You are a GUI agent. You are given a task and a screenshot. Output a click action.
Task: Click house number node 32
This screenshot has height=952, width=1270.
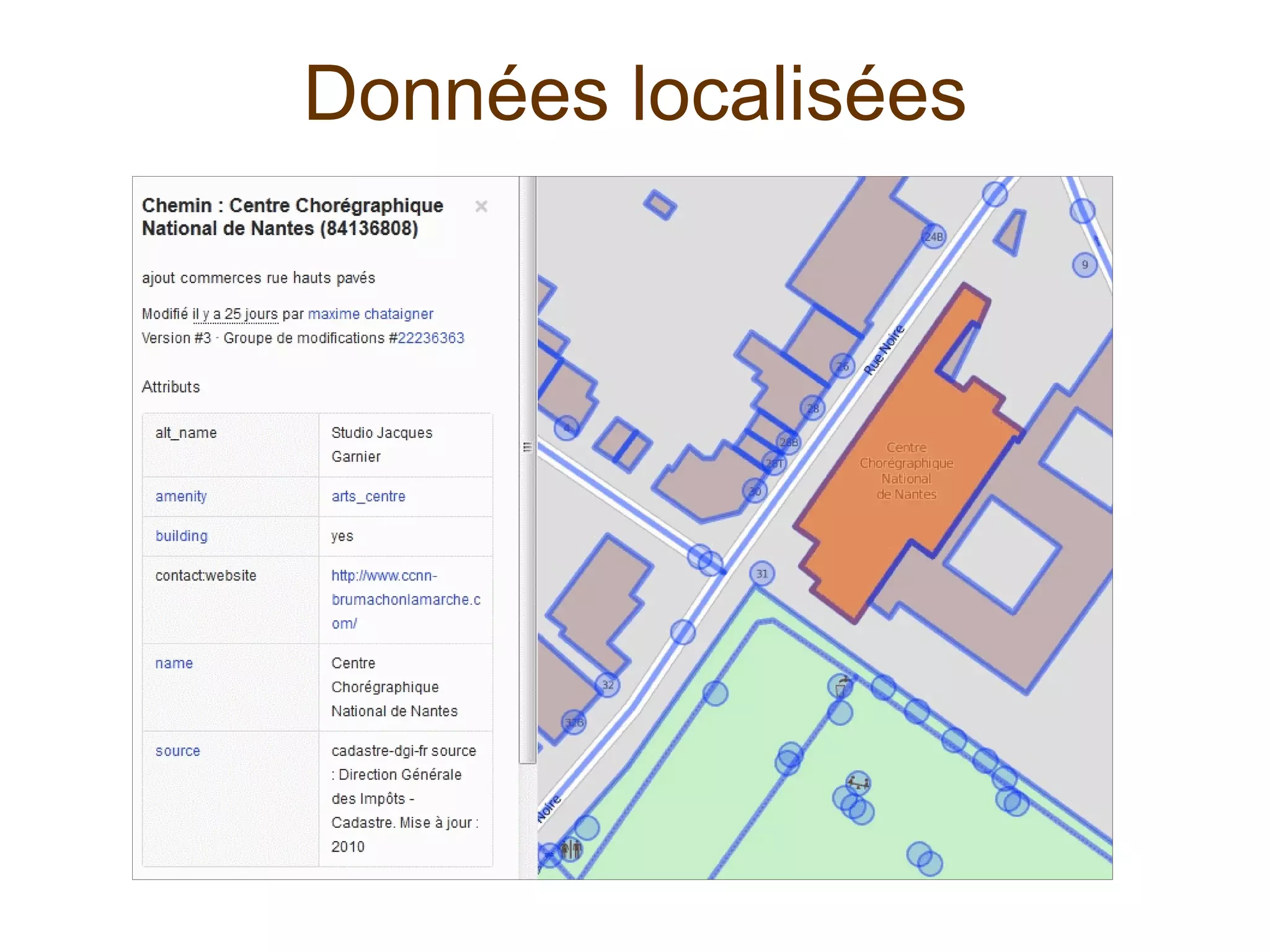(x=608, y=685)
